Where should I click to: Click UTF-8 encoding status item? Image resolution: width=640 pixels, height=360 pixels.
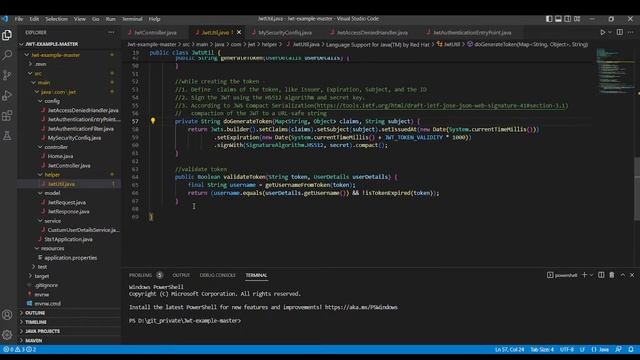pos(567,349)
